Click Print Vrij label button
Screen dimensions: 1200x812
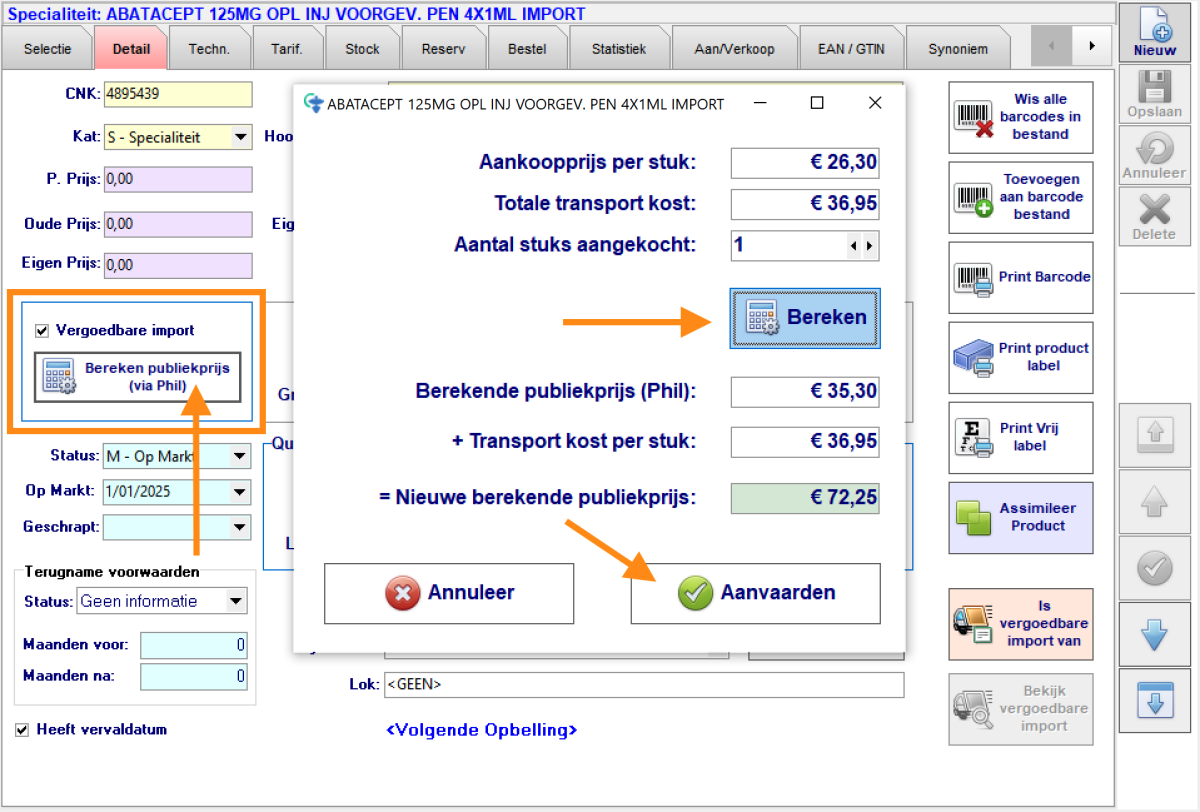[x=1021, y=437]
